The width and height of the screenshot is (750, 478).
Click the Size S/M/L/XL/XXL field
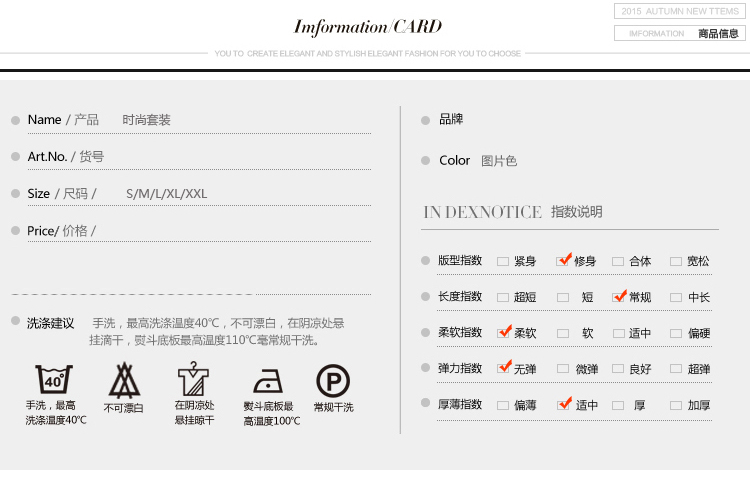pos(166,193)
